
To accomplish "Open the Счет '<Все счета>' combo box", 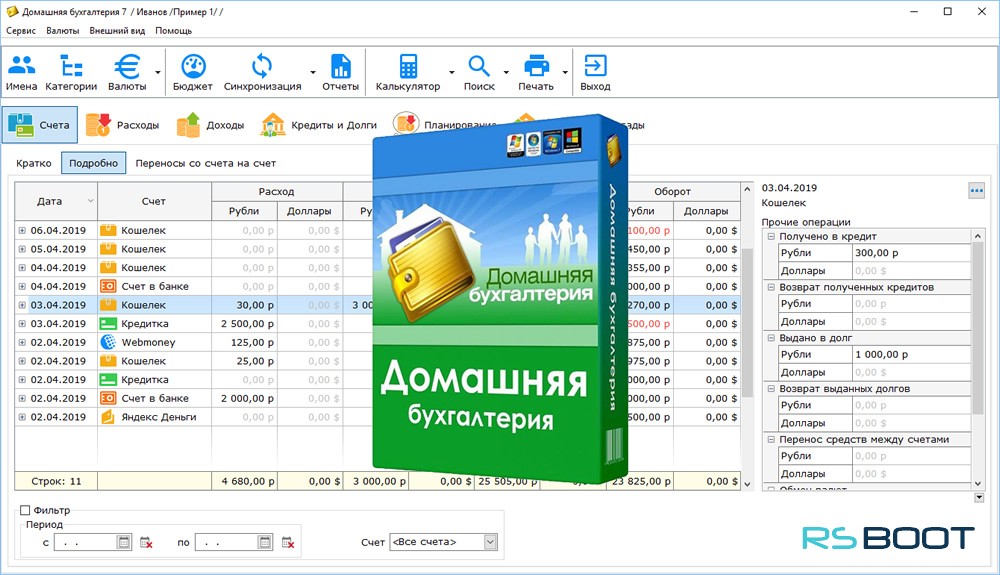I will point(443,542).
